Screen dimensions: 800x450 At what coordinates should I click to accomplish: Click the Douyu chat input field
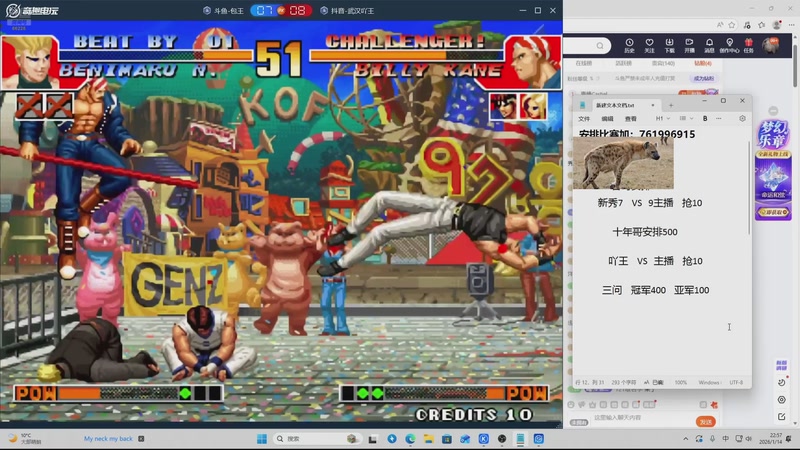tap(640, 418)
